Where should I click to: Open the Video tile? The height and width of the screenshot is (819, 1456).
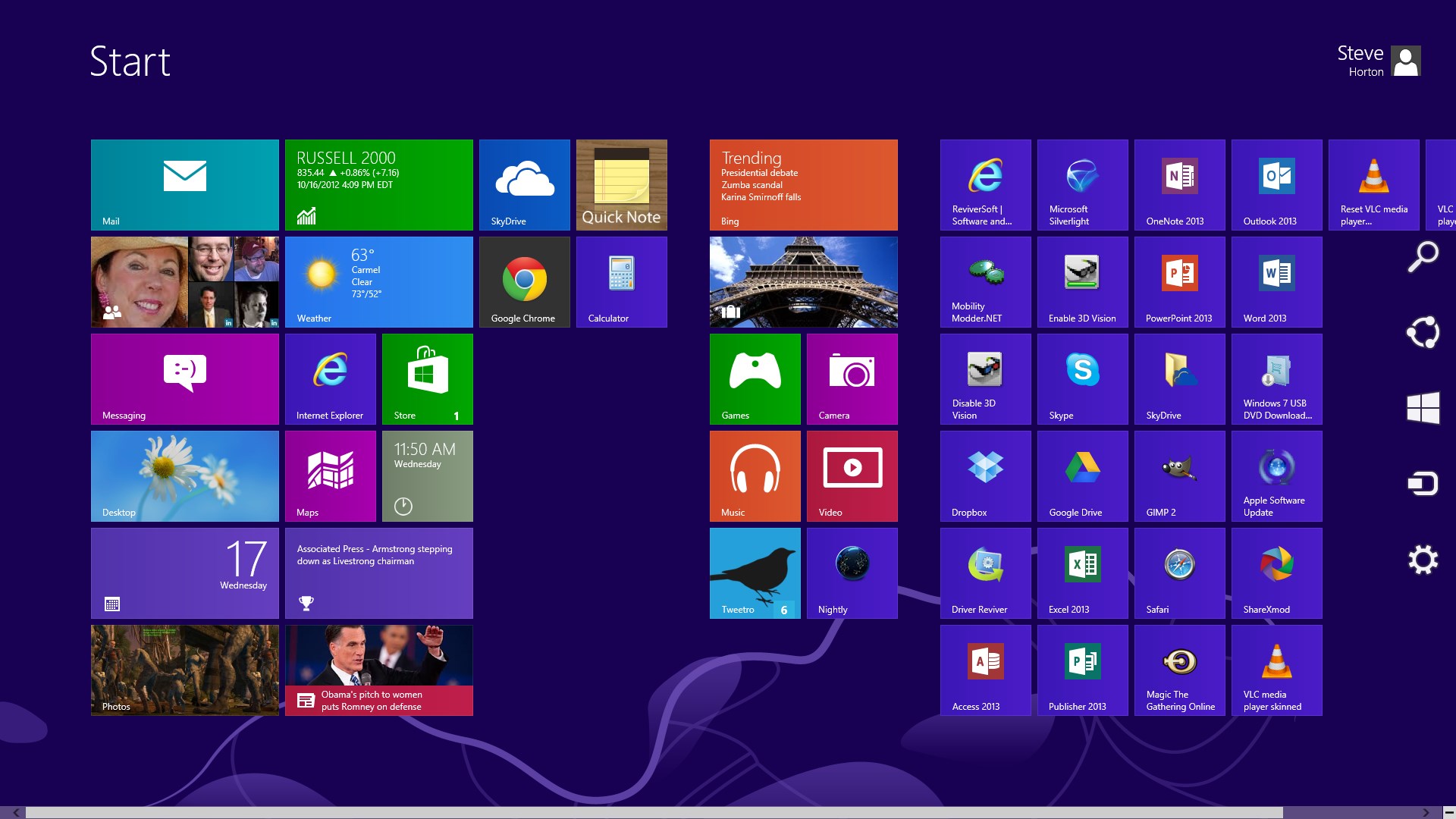click(852, 476)
